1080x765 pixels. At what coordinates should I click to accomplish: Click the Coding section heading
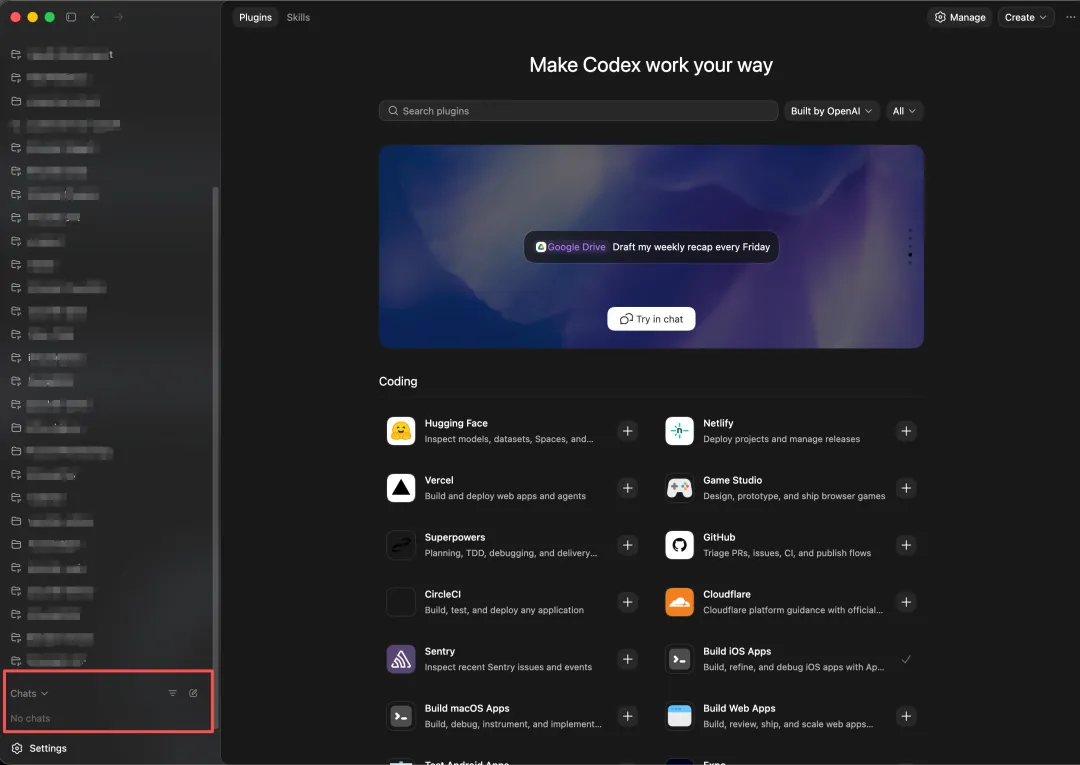pyautogui.click(x=398, y=381)
